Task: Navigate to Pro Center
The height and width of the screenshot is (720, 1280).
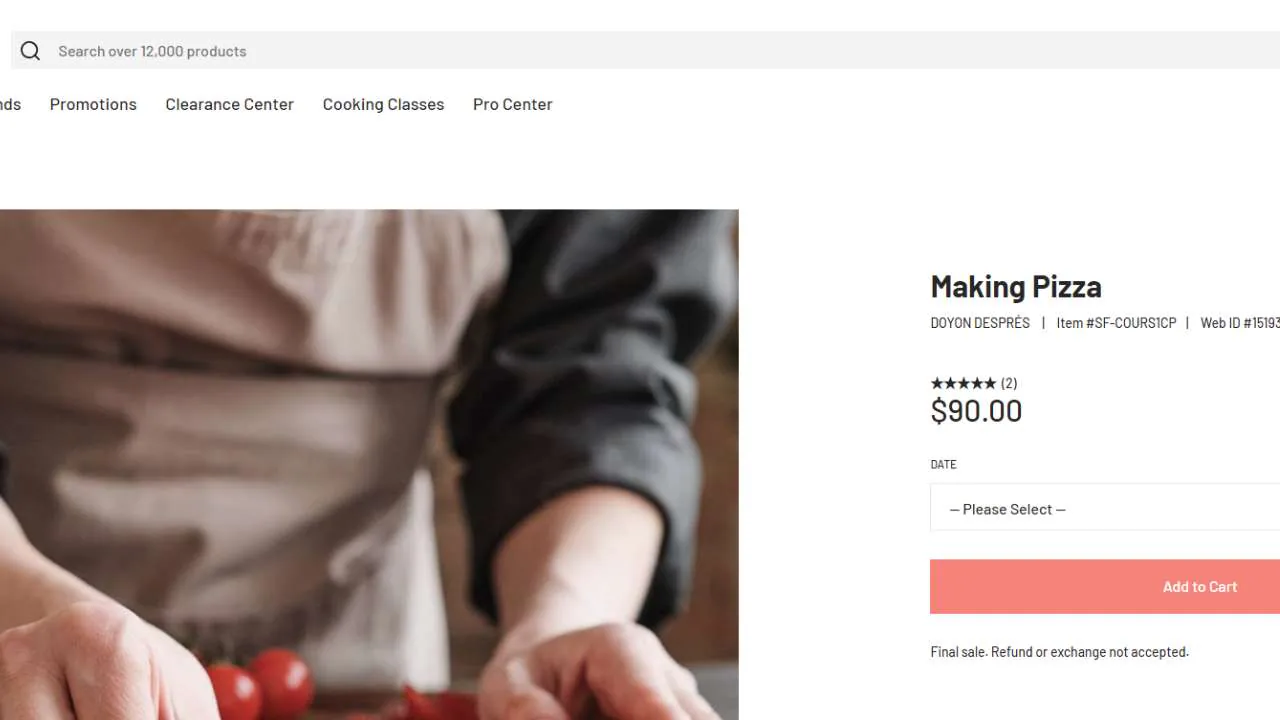Action: click(x=512, y=104)
